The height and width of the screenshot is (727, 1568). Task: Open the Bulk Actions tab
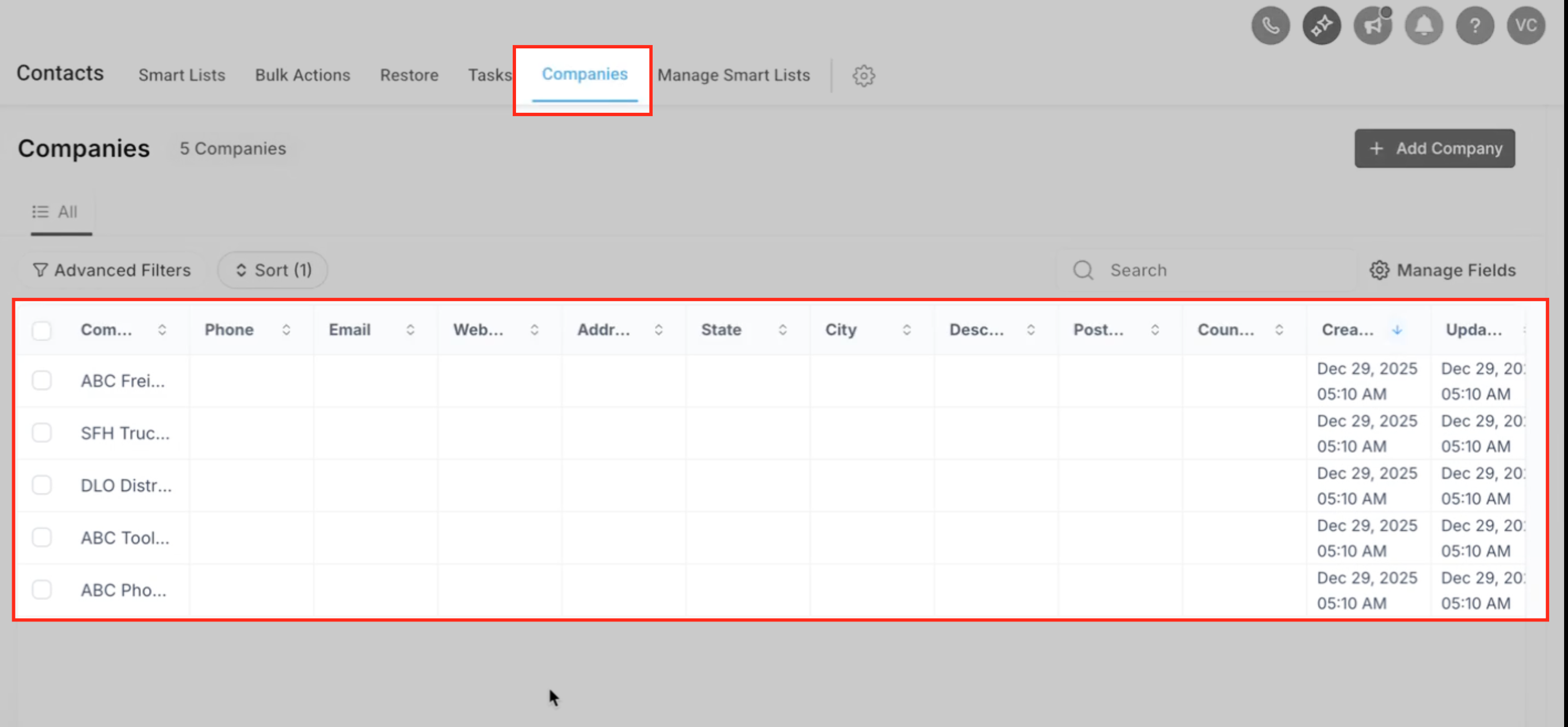point(302,76)
